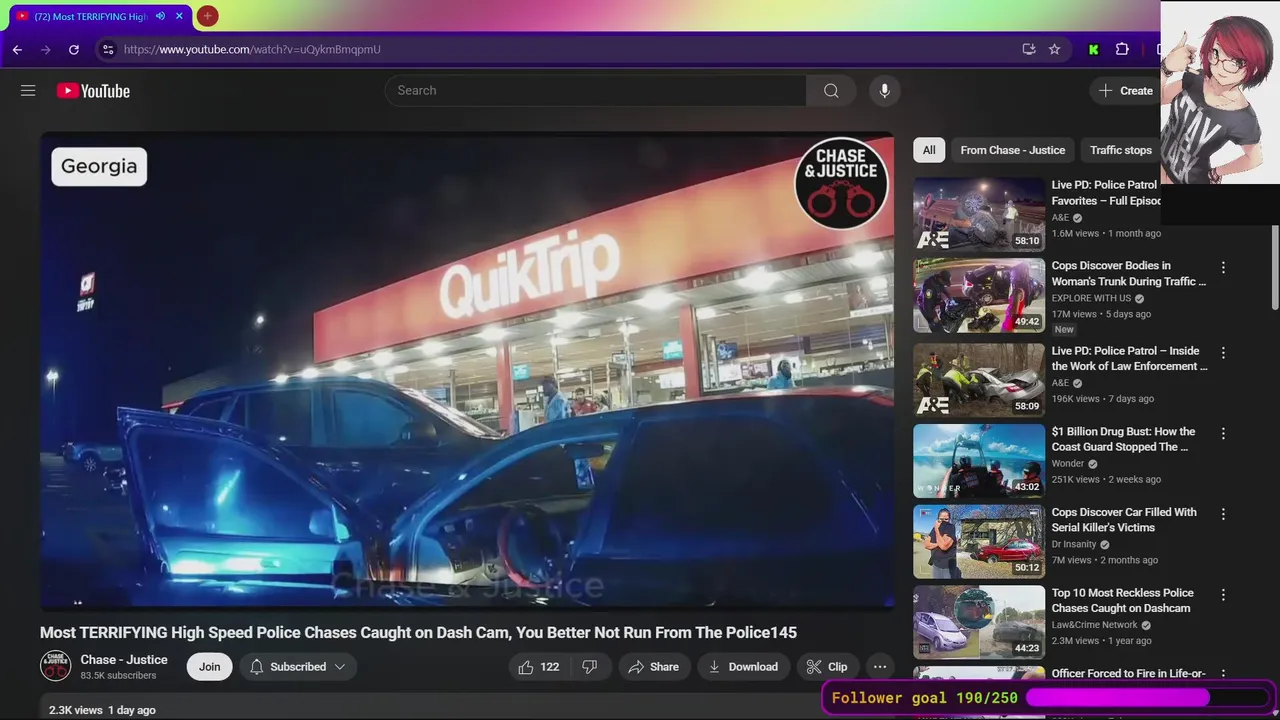The image size is (1280, 720).
Task: Share the video
Action: click(x=654, y=667)
